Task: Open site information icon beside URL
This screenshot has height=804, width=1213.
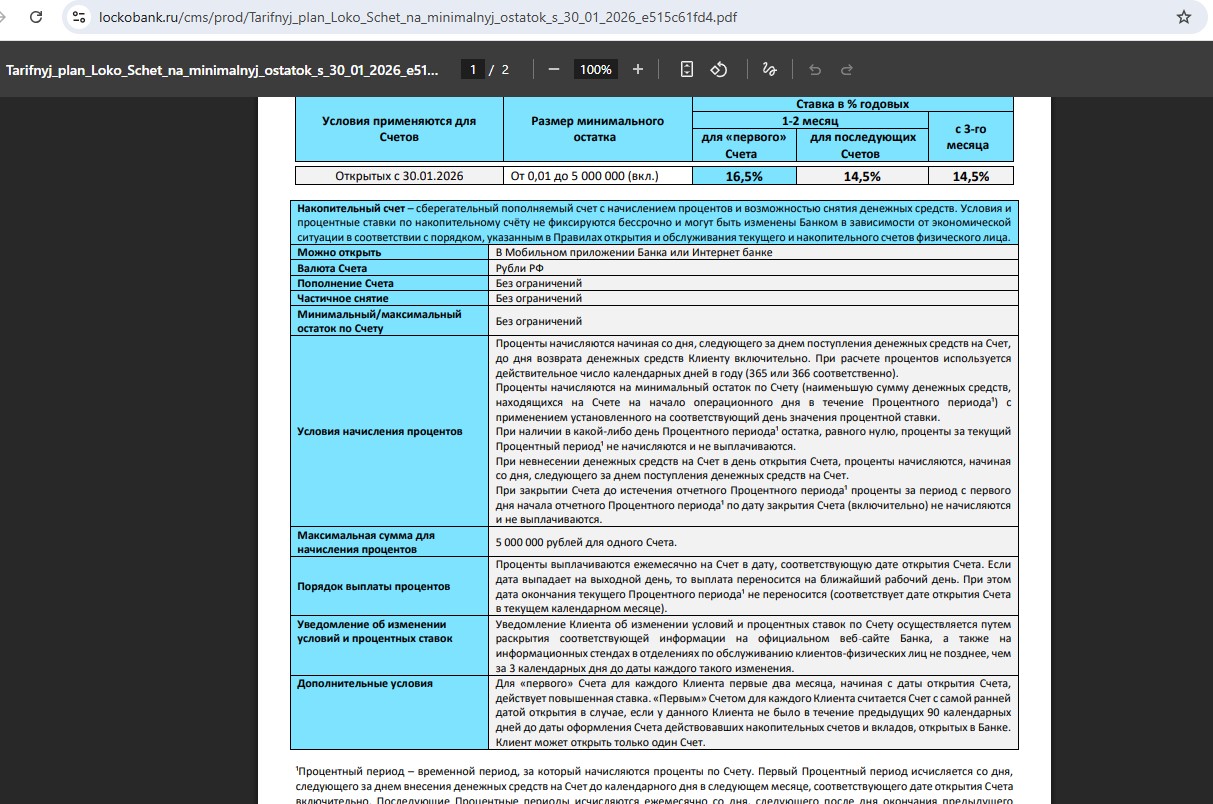Action: (x=80, y=17)
